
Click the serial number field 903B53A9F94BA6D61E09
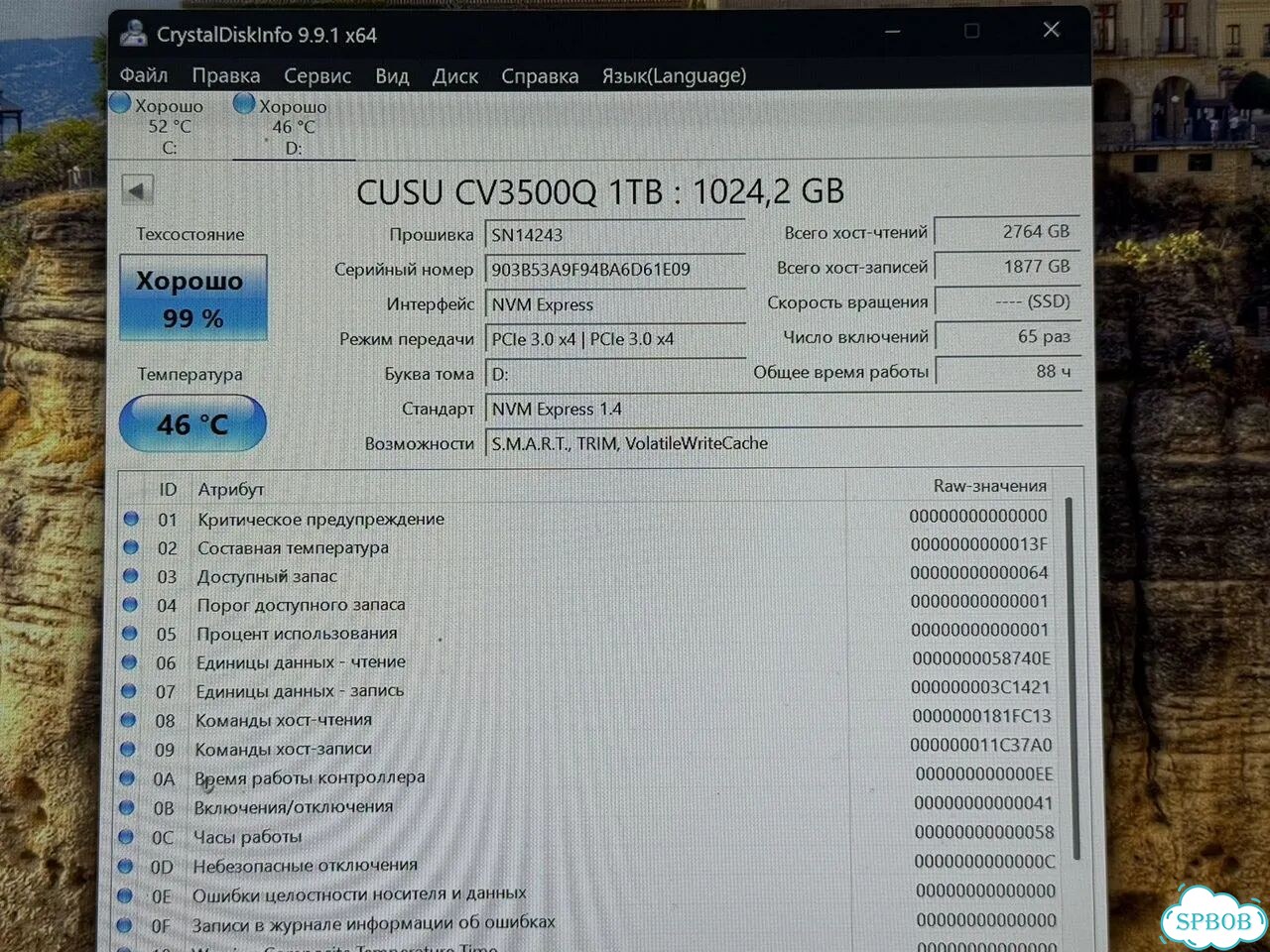(x=615, y=270)
